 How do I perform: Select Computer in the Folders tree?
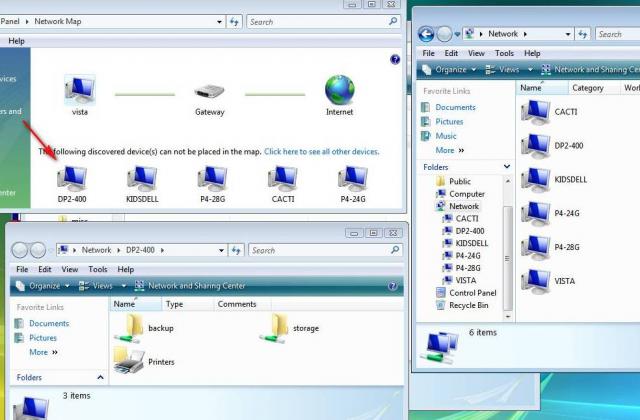click(460, 194)
